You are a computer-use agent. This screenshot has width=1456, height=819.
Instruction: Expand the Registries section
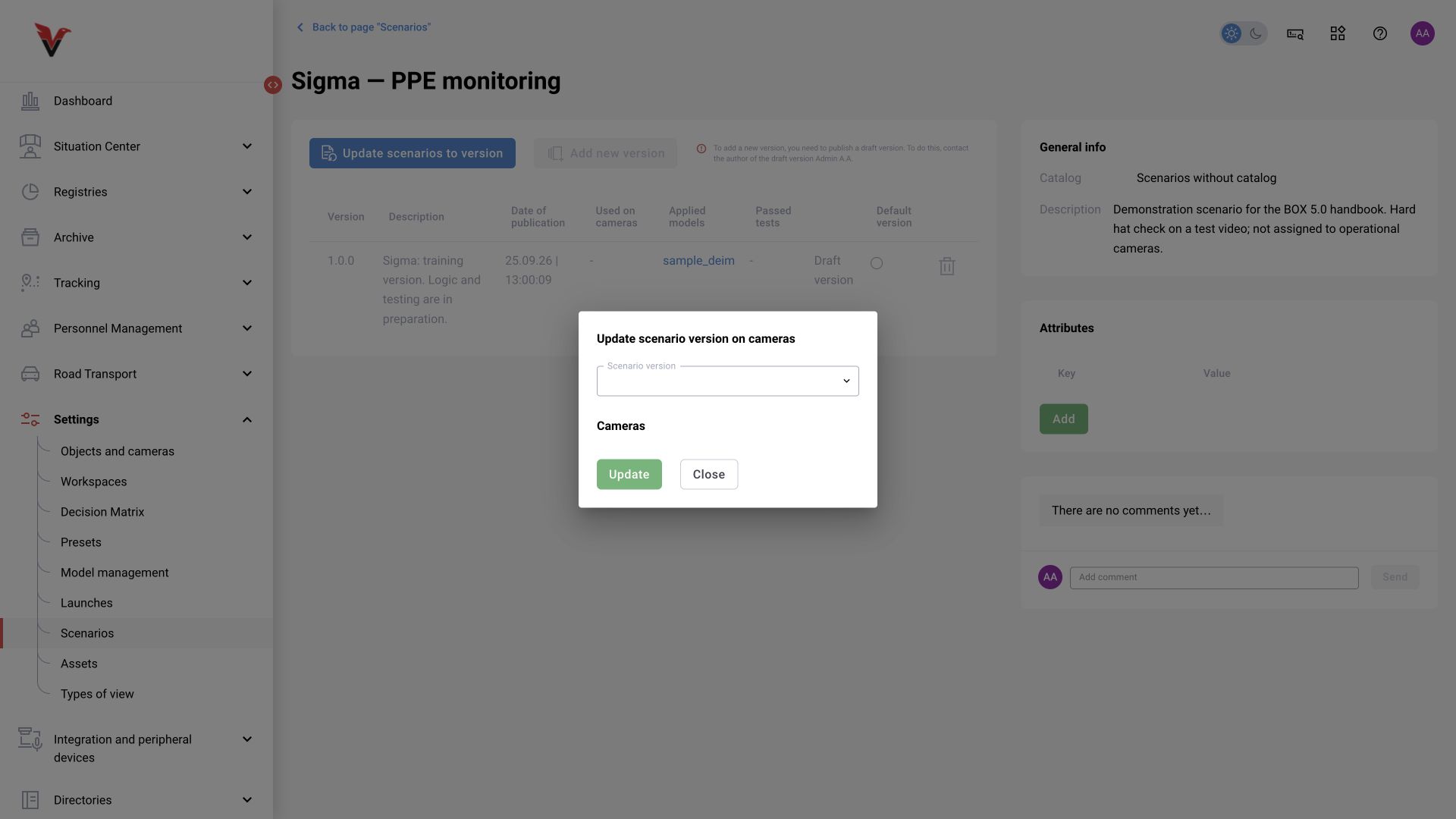point(247,192)
